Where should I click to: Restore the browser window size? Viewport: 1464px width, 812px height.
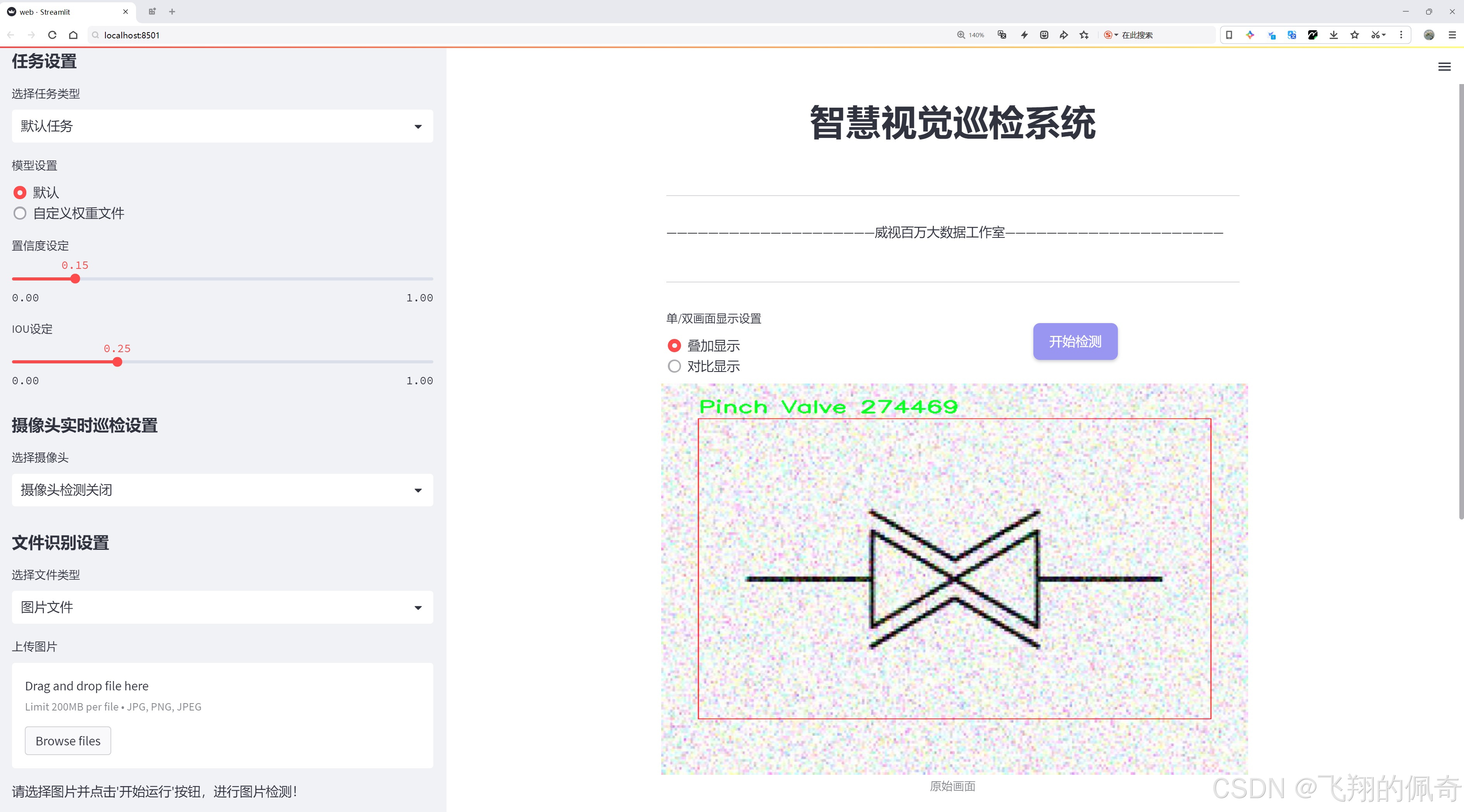point(1429,11)
